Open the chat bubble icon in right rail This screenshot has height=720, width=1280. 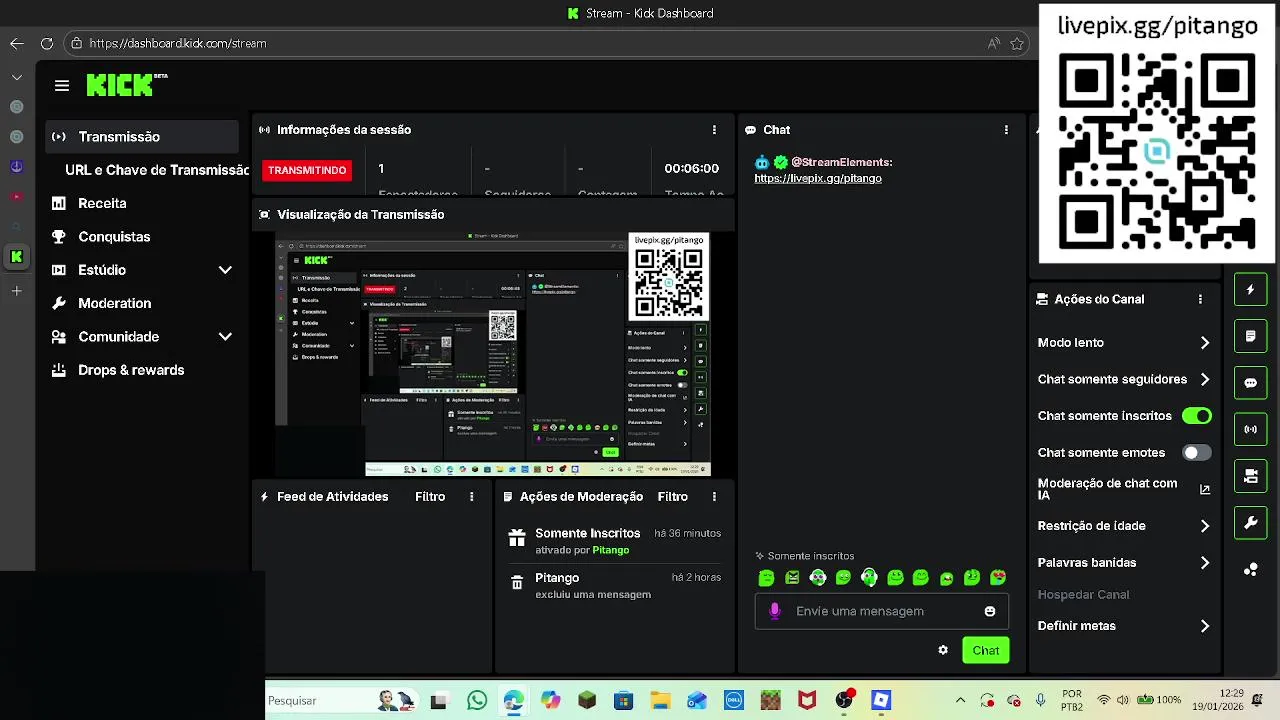point(1250,383)
